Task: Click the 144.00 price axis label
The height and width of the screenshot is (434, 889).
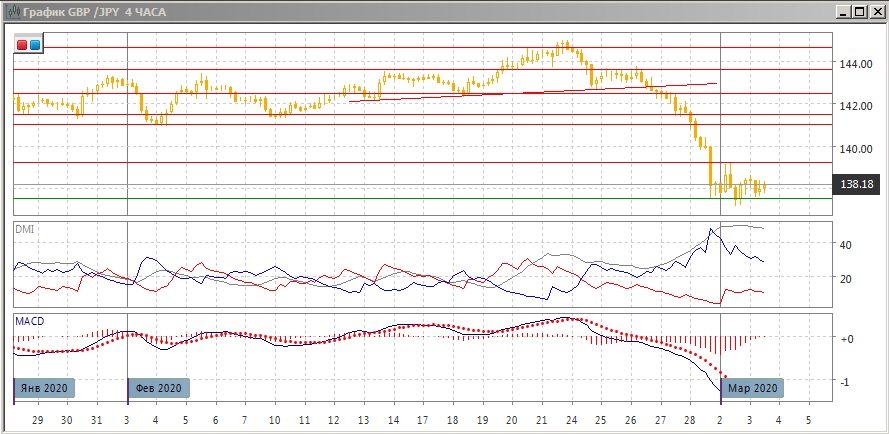Action: pos(856,65)
